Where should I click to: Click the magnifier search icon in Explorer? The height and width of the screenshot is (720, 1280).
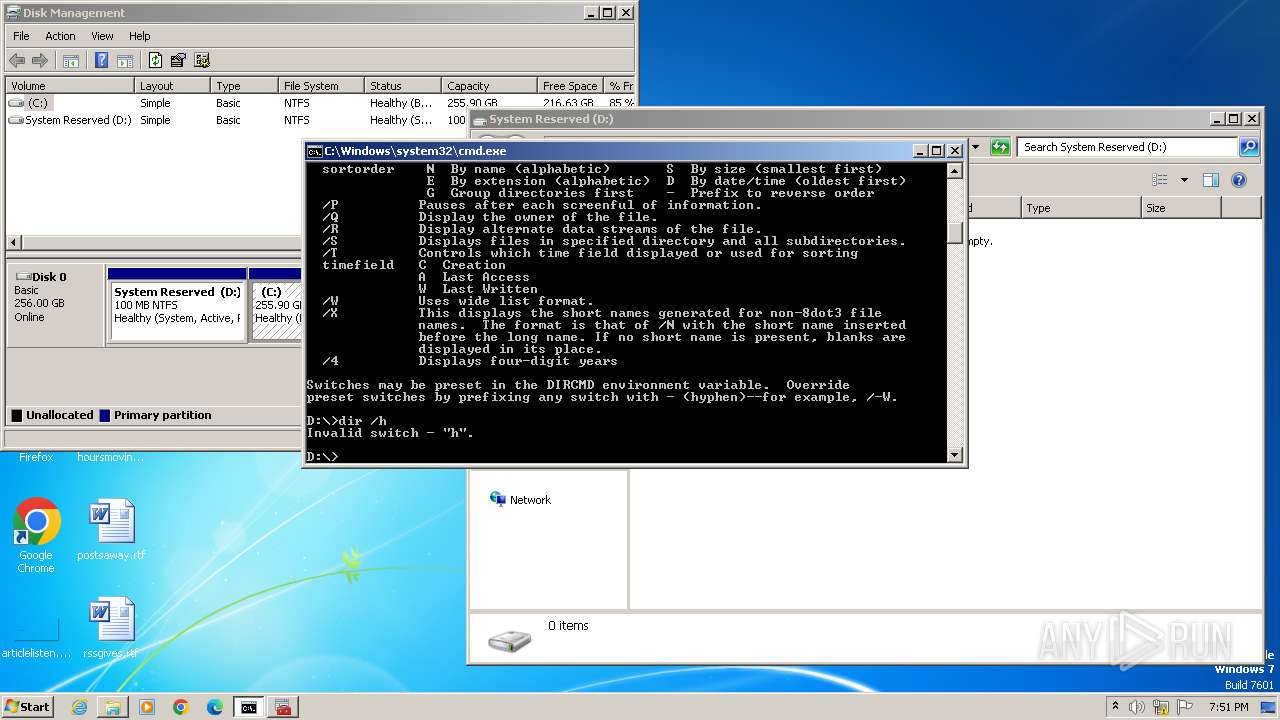tap(1249, 147)
